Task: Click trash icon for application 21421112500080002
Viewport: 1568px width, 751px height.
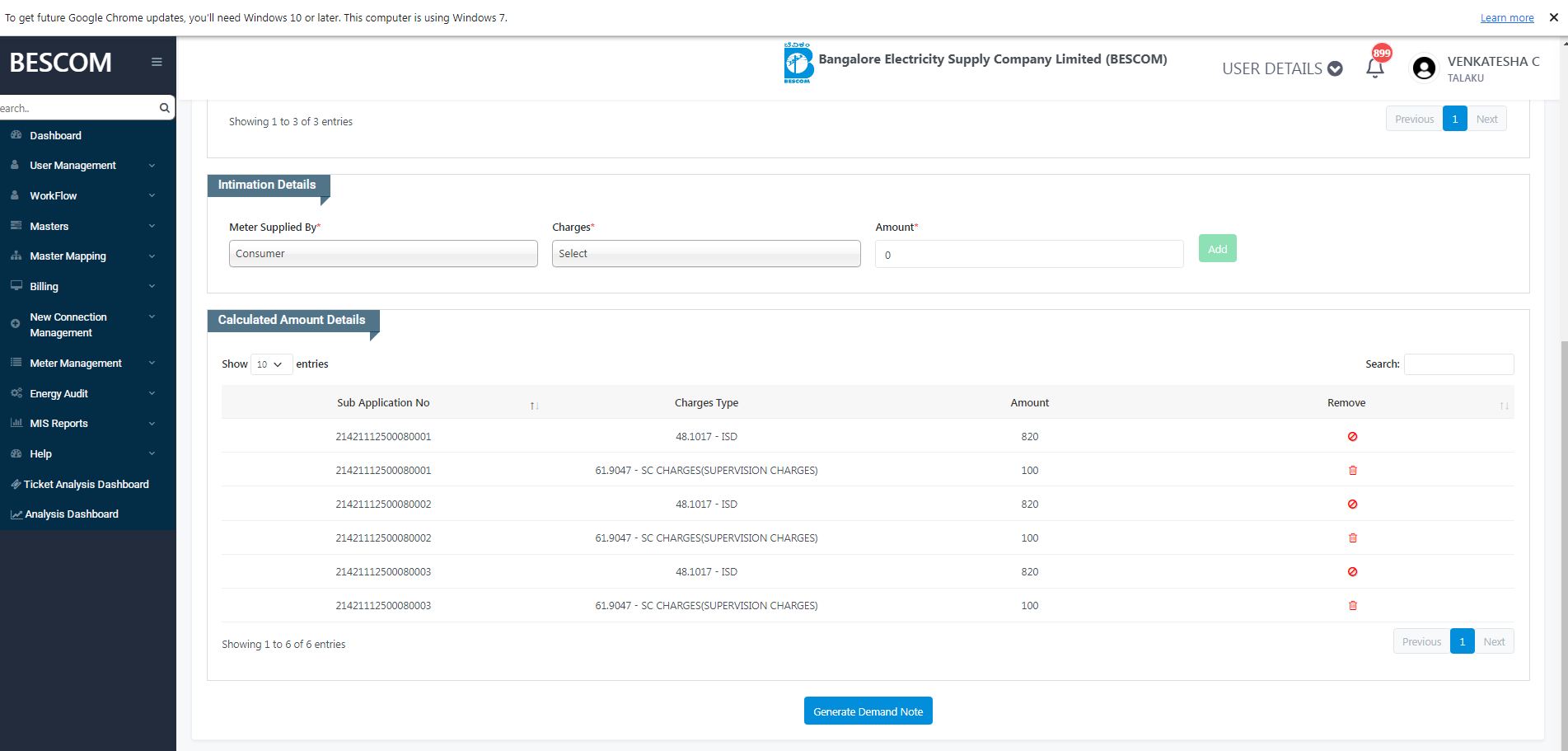Action: [1352, 538]
